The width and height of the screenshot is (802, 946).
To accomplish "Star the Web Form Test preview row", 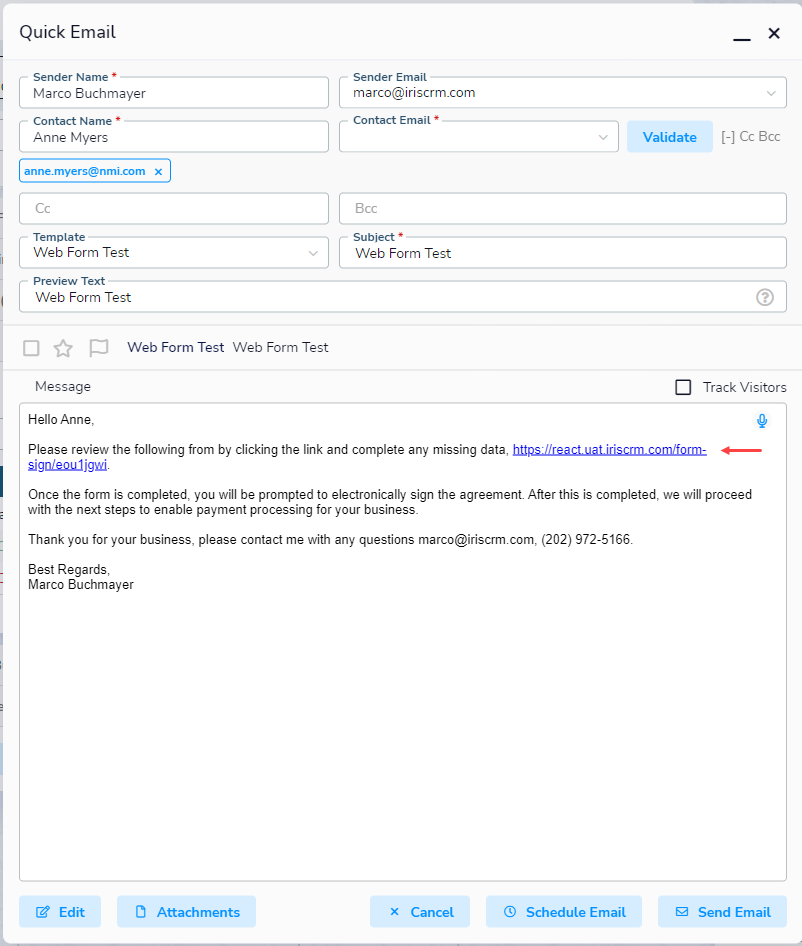I will [63, 348].
